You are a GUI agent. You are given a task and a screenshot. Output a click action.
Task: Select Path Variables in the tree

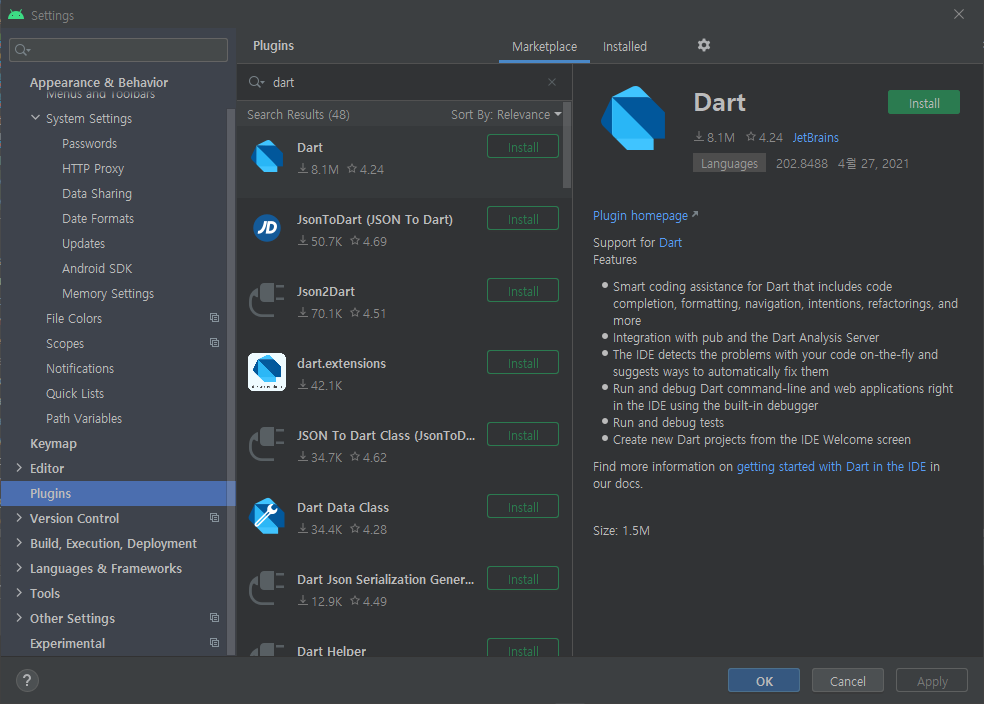(x=84, y=419)
